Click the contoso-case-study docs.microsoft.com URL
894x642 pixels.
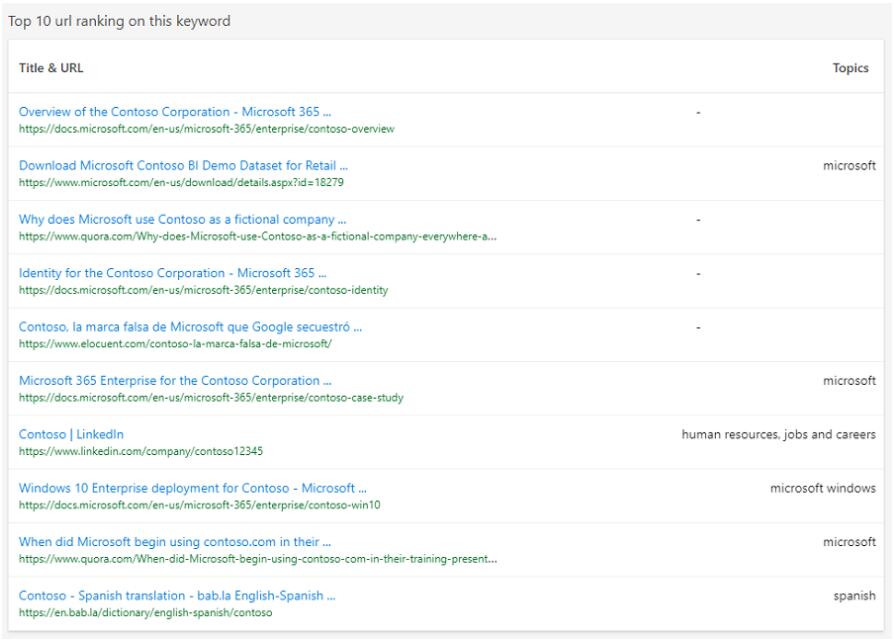211,397
